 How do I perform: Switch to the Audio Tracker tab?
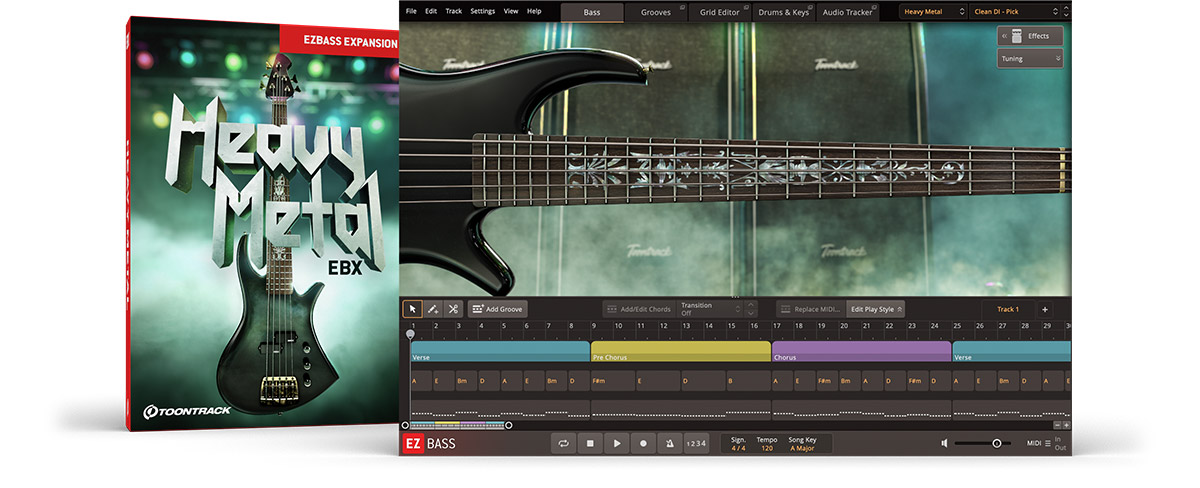[848, 12]
